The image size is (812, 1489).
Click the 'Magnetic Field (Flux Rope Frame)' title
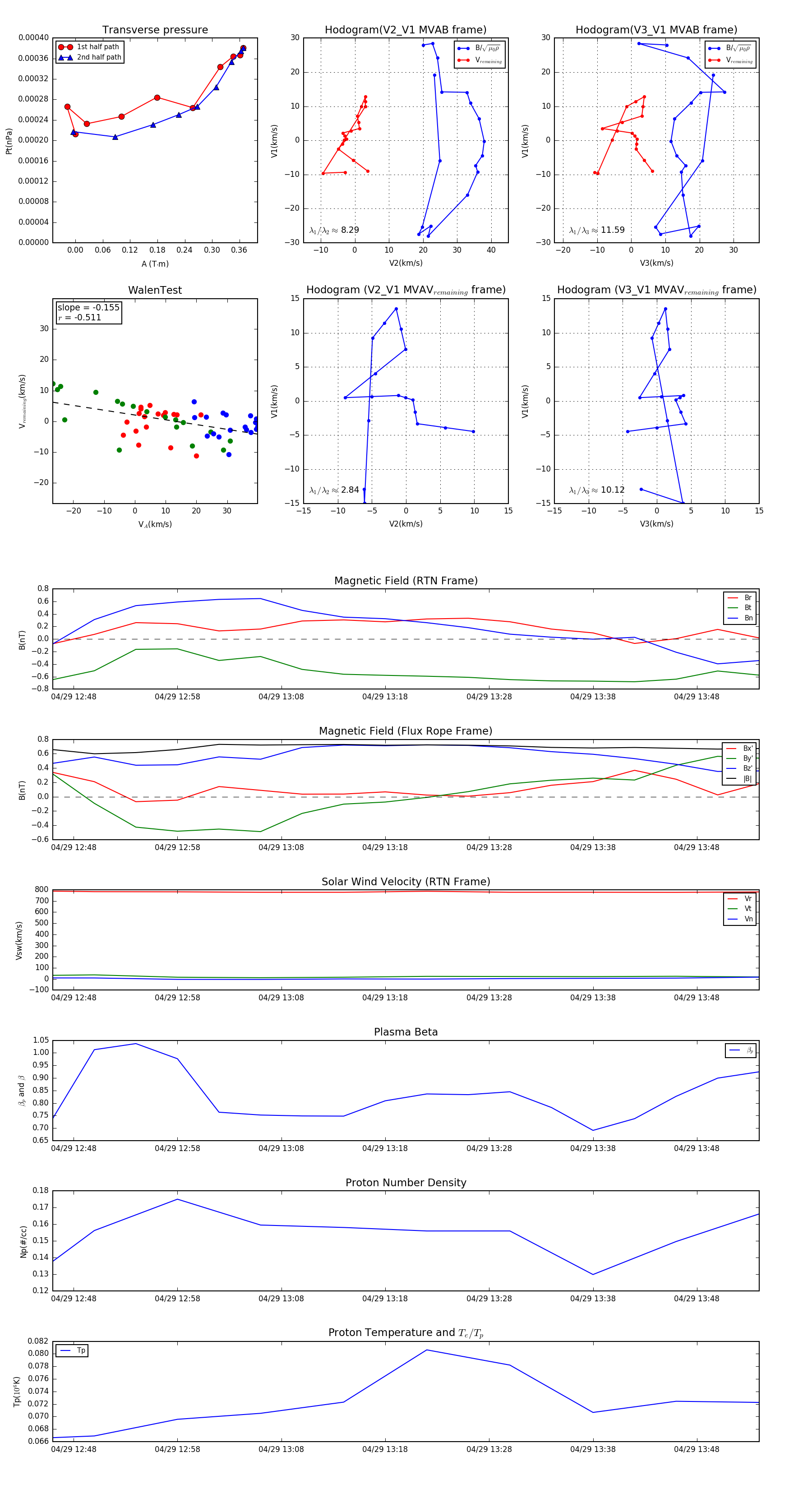point(406,731)
